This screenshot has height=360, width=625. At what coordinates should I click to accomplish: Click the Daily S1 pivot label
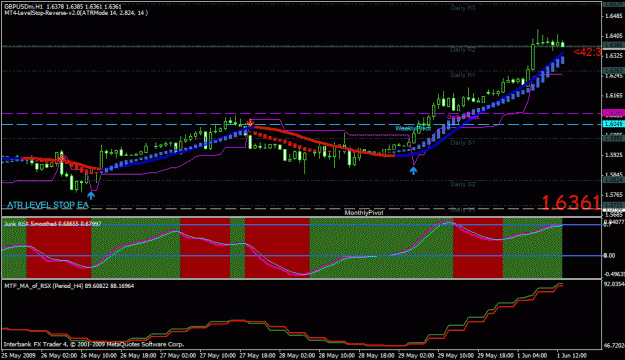[463, 142]
